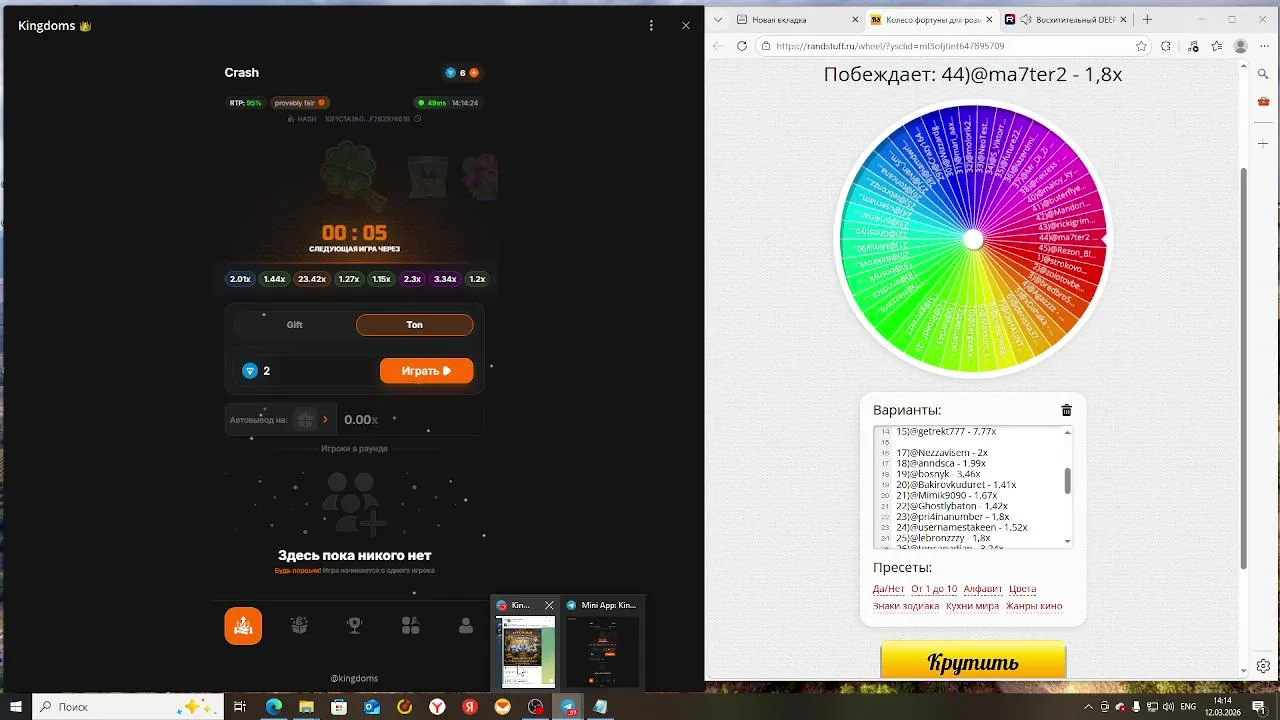
Task: Open the trophy leaderboard tab
Action: point(354,626)
